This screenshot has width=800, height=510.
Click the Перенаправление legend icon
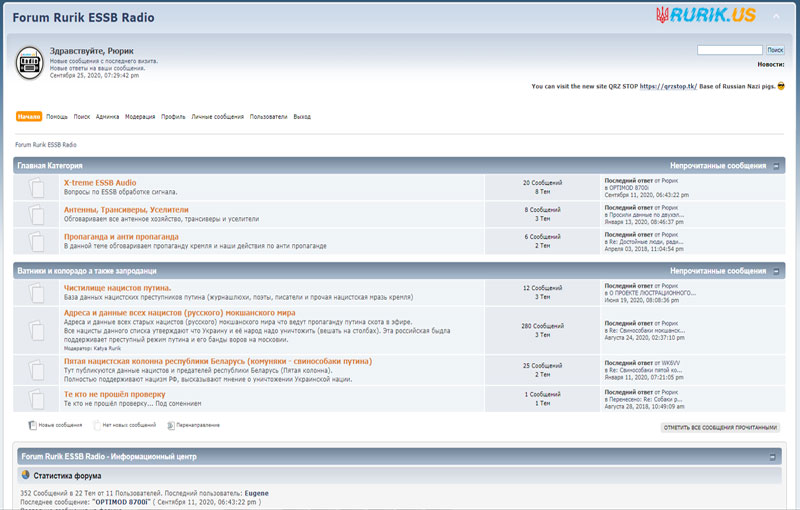[171, 425]
